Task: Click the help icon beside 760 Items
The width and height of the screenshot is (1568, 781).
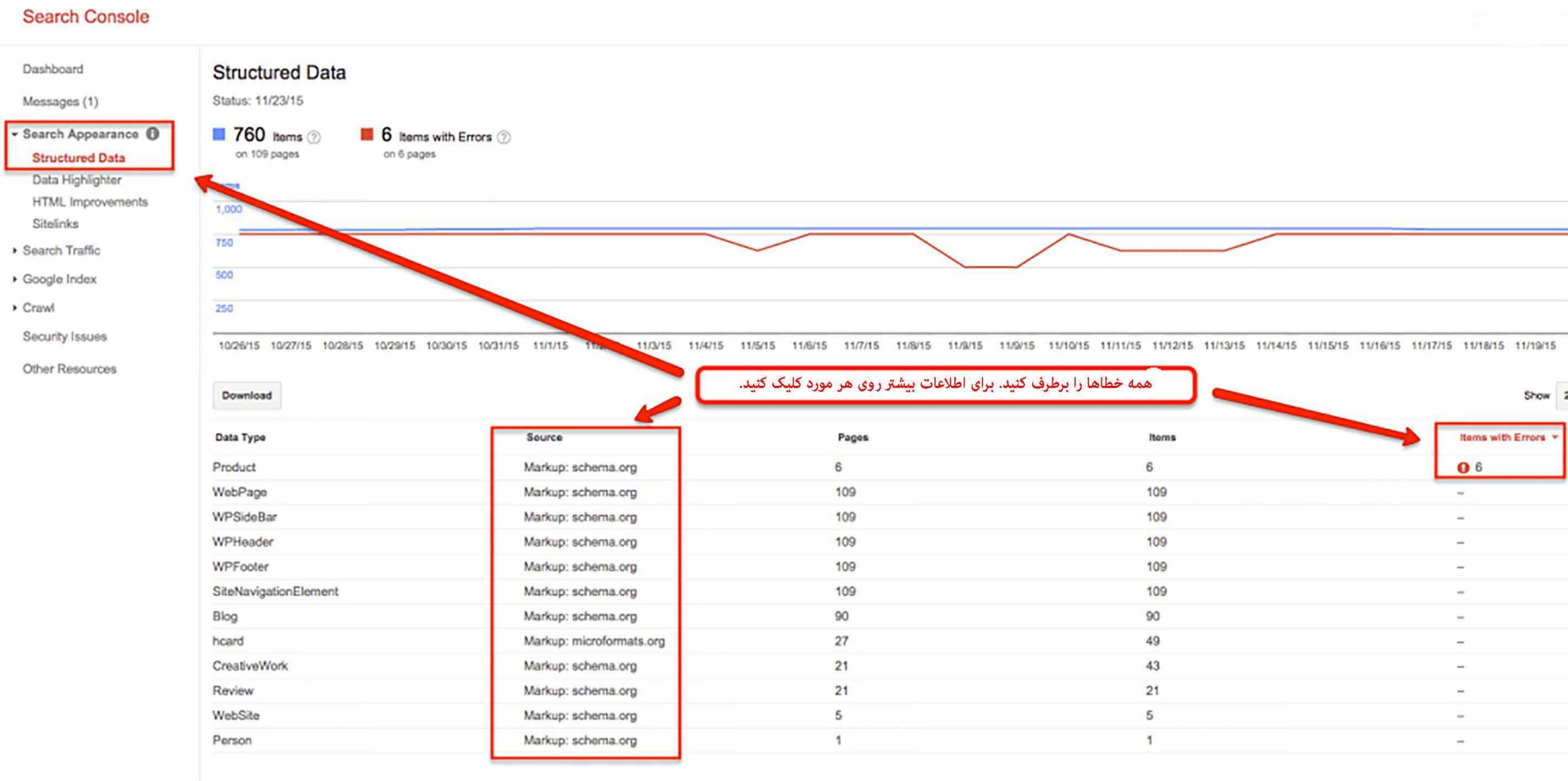Action: 314,137
